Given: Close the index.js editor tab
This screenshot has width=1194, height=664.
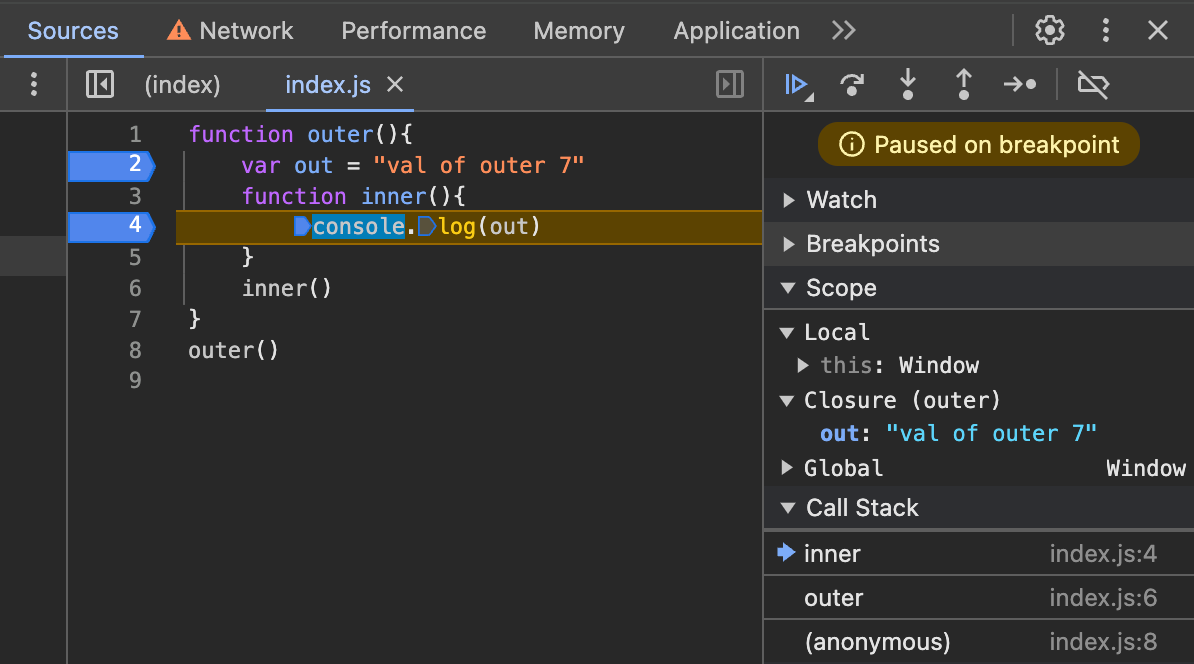Looking at the screenshot, I should click(x=394, y=85).
